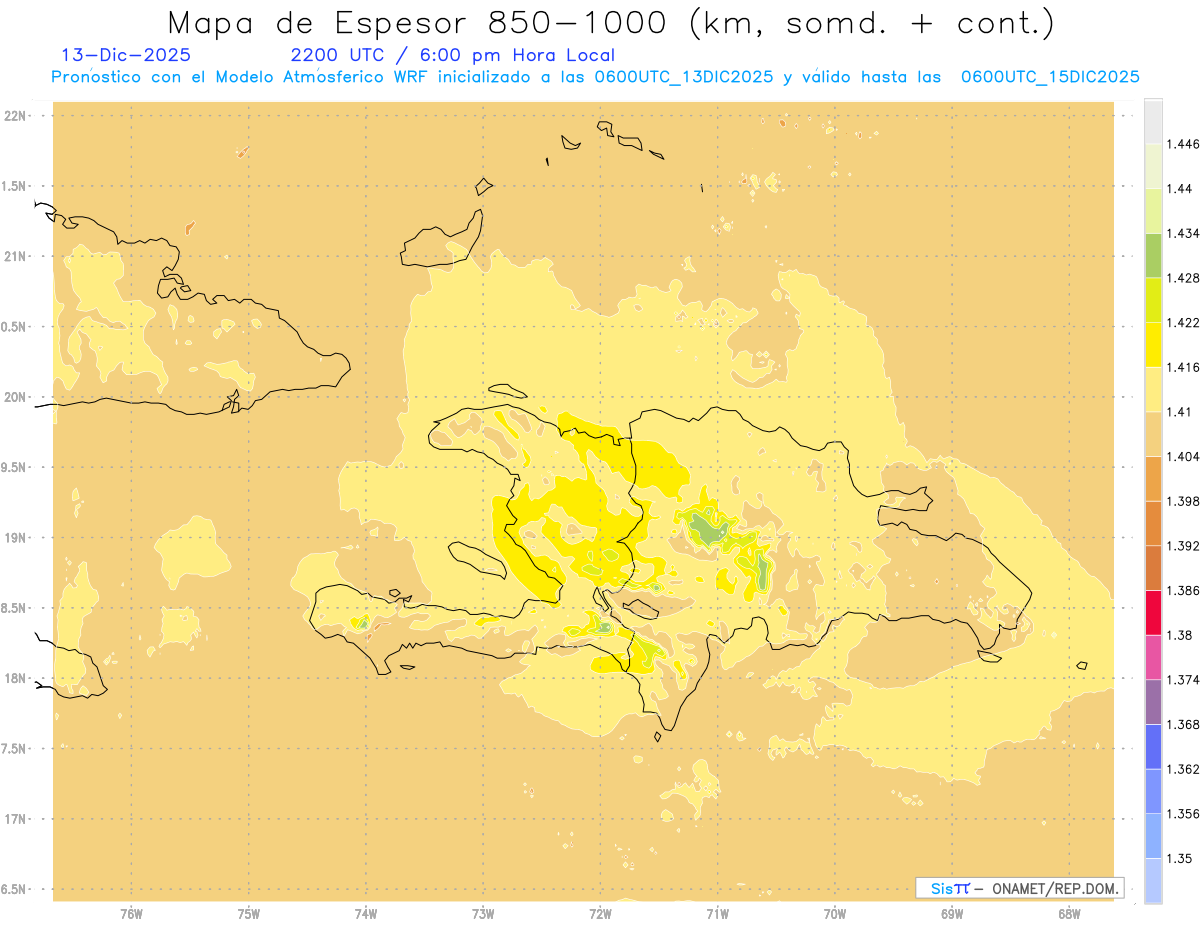Select the pink 1.374–1.38 legend swatch
Screen dimensions: 1200x927
(x=1153, y=657)
